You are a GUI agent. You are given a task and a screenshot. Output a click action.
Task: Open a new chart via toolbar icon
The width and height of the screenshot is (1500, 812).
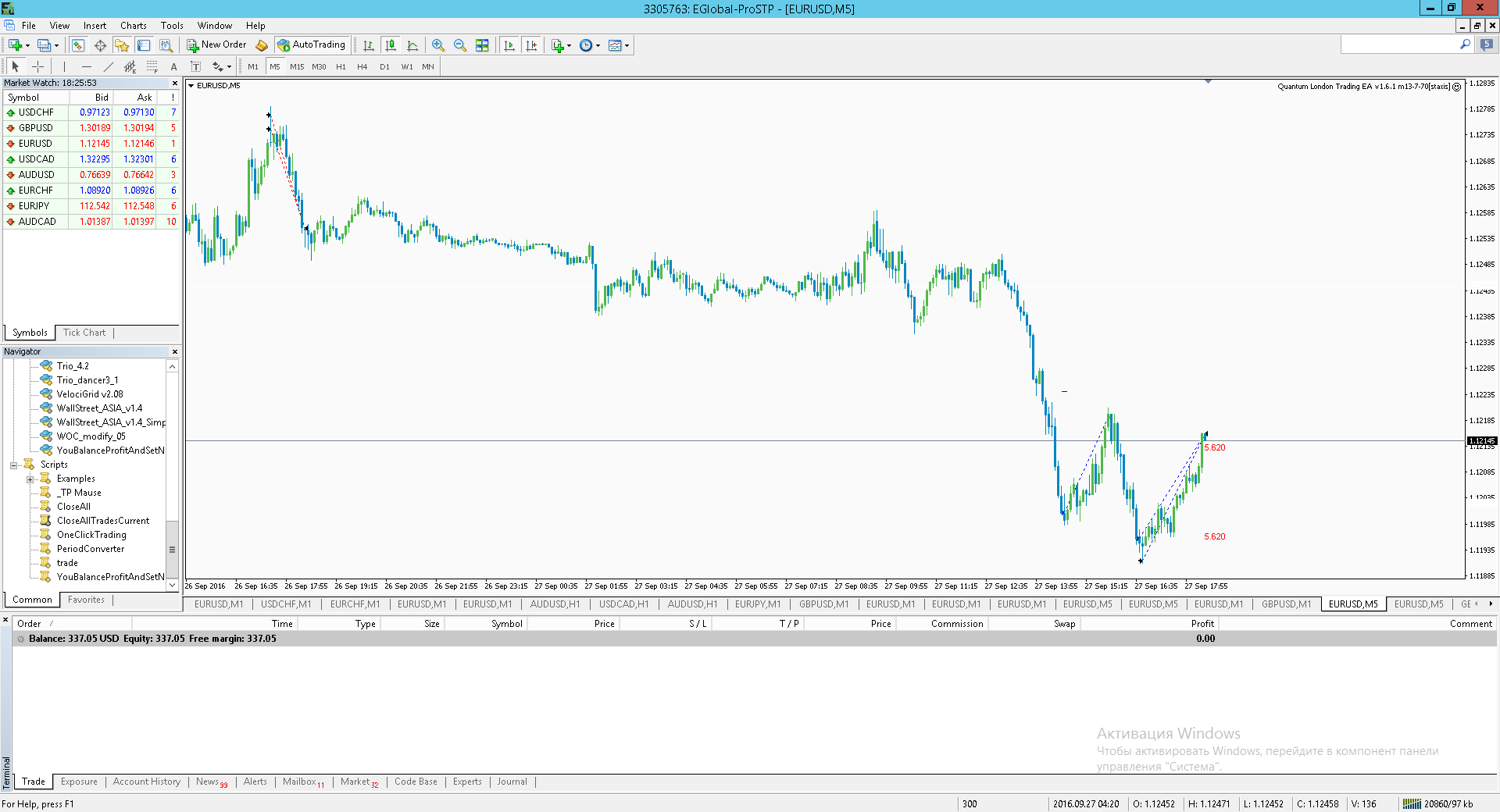click(x=15, y=45)
